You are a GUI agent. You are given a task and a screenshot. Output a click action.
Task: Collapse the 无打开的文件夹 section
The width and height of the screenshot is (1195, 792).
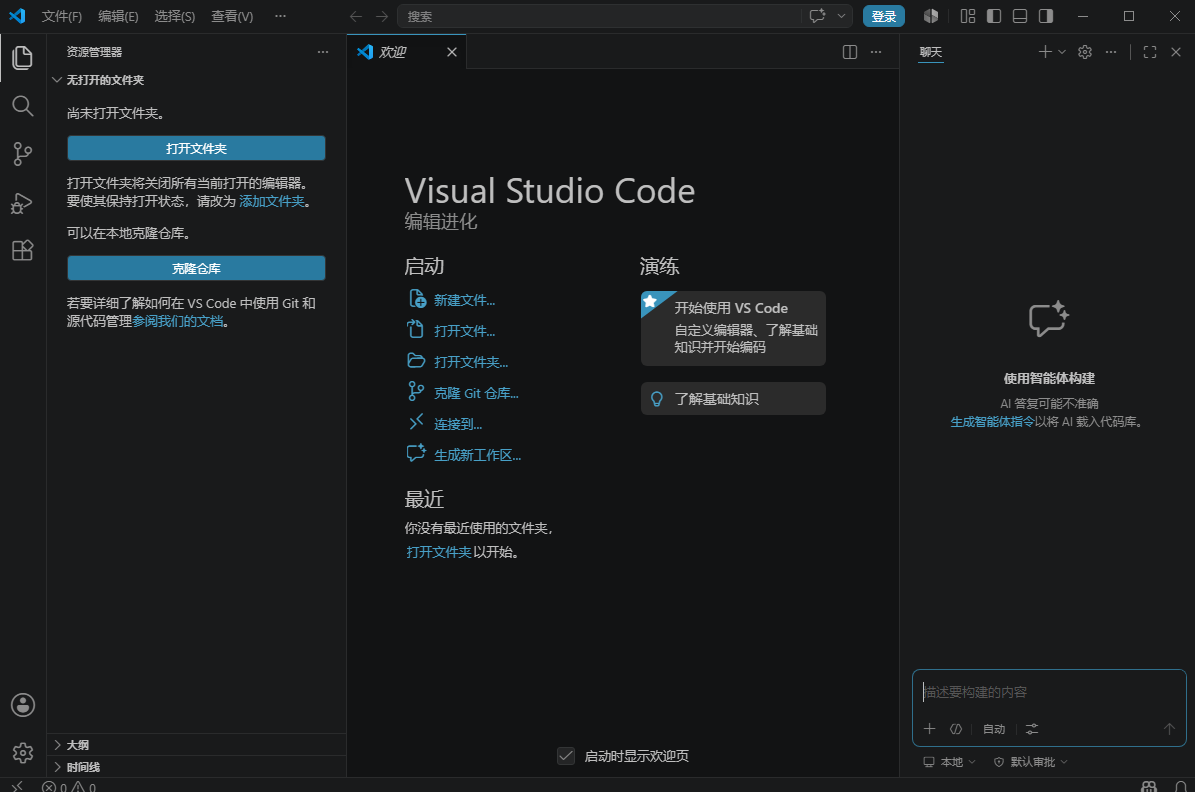[197, 80]
